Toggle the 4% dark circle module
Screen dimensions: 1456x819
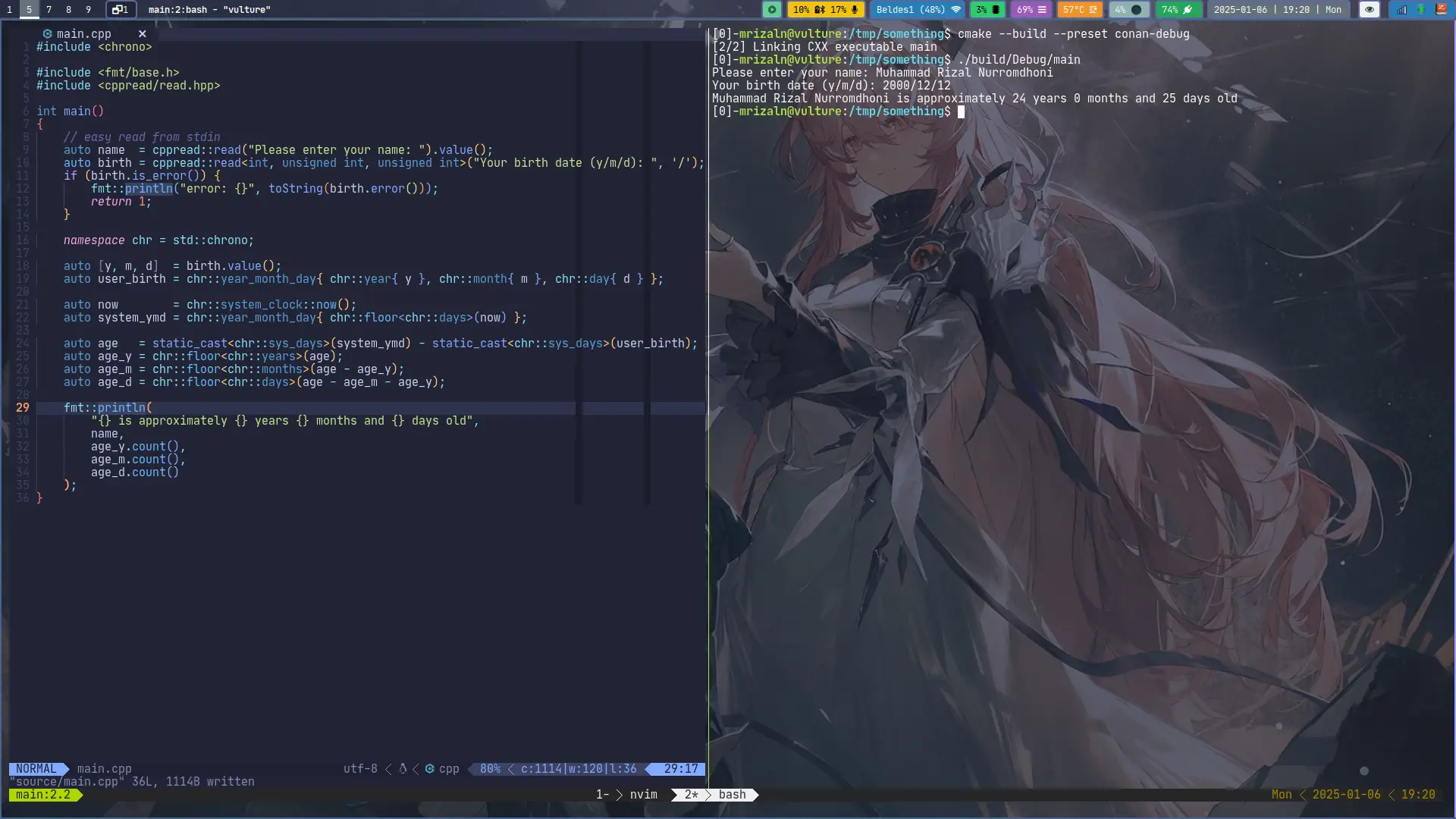1128,10
